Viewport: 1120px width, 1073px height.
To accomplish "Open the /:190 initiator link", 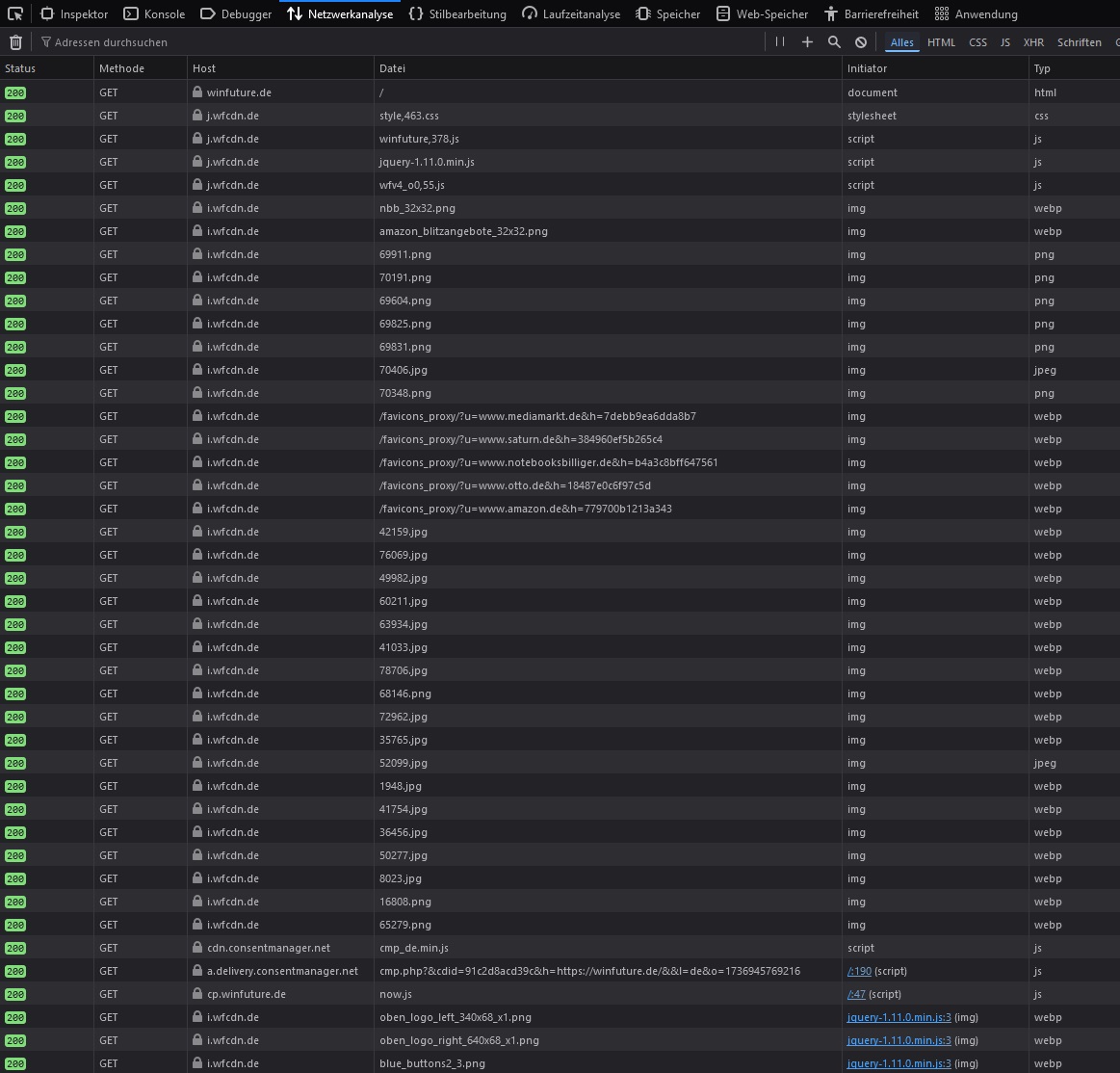I will 859,971.
